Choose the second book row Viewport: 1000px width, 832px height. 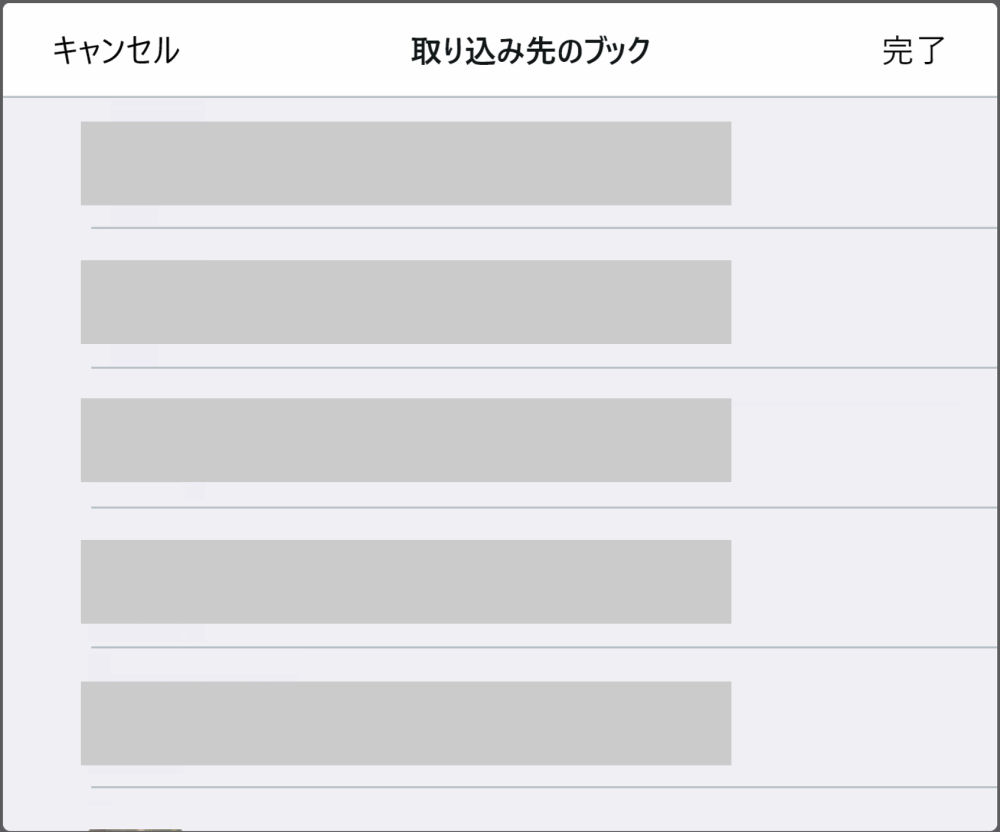(x=405, y=302)
